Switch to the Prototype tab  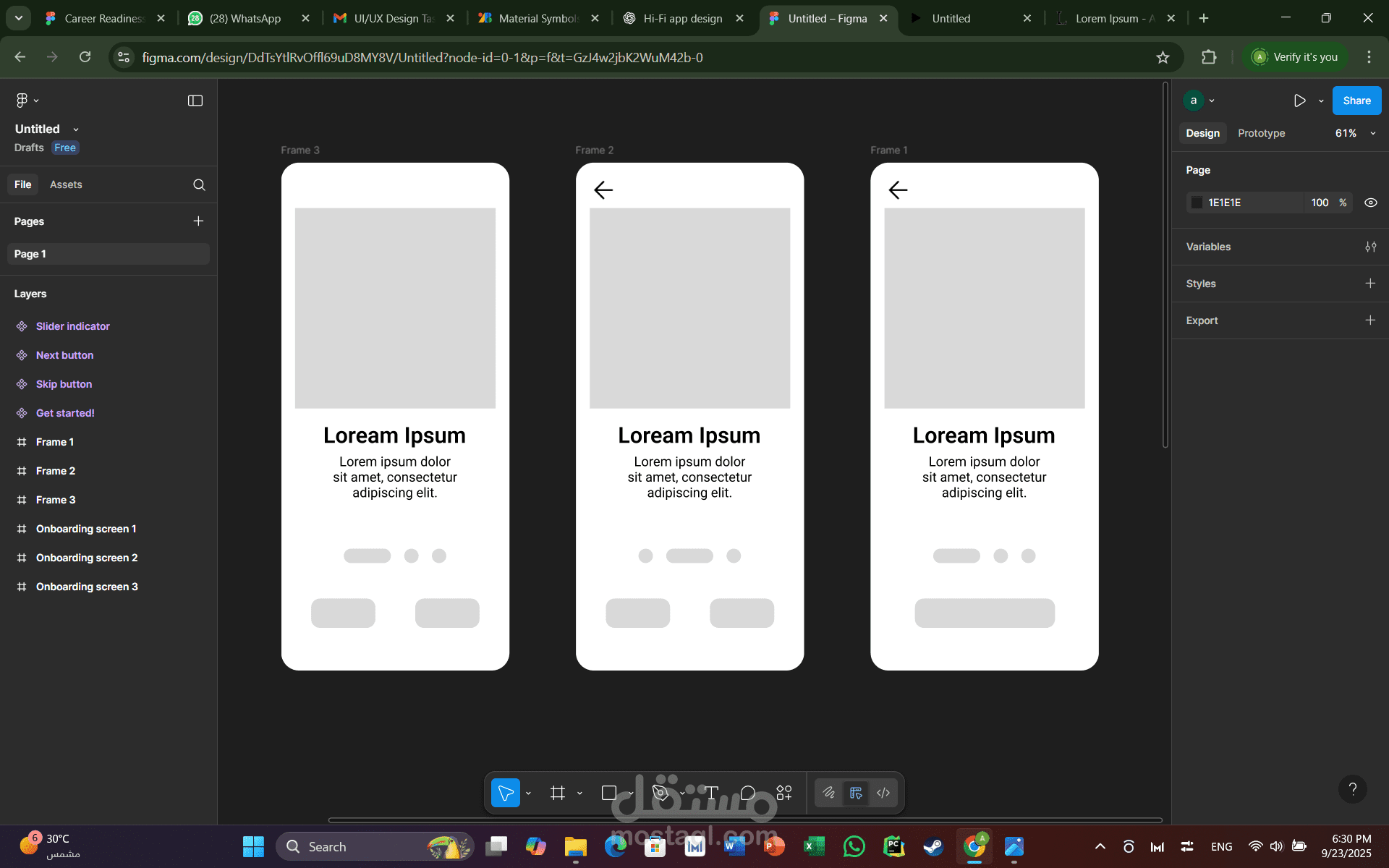click(1261, 133)
